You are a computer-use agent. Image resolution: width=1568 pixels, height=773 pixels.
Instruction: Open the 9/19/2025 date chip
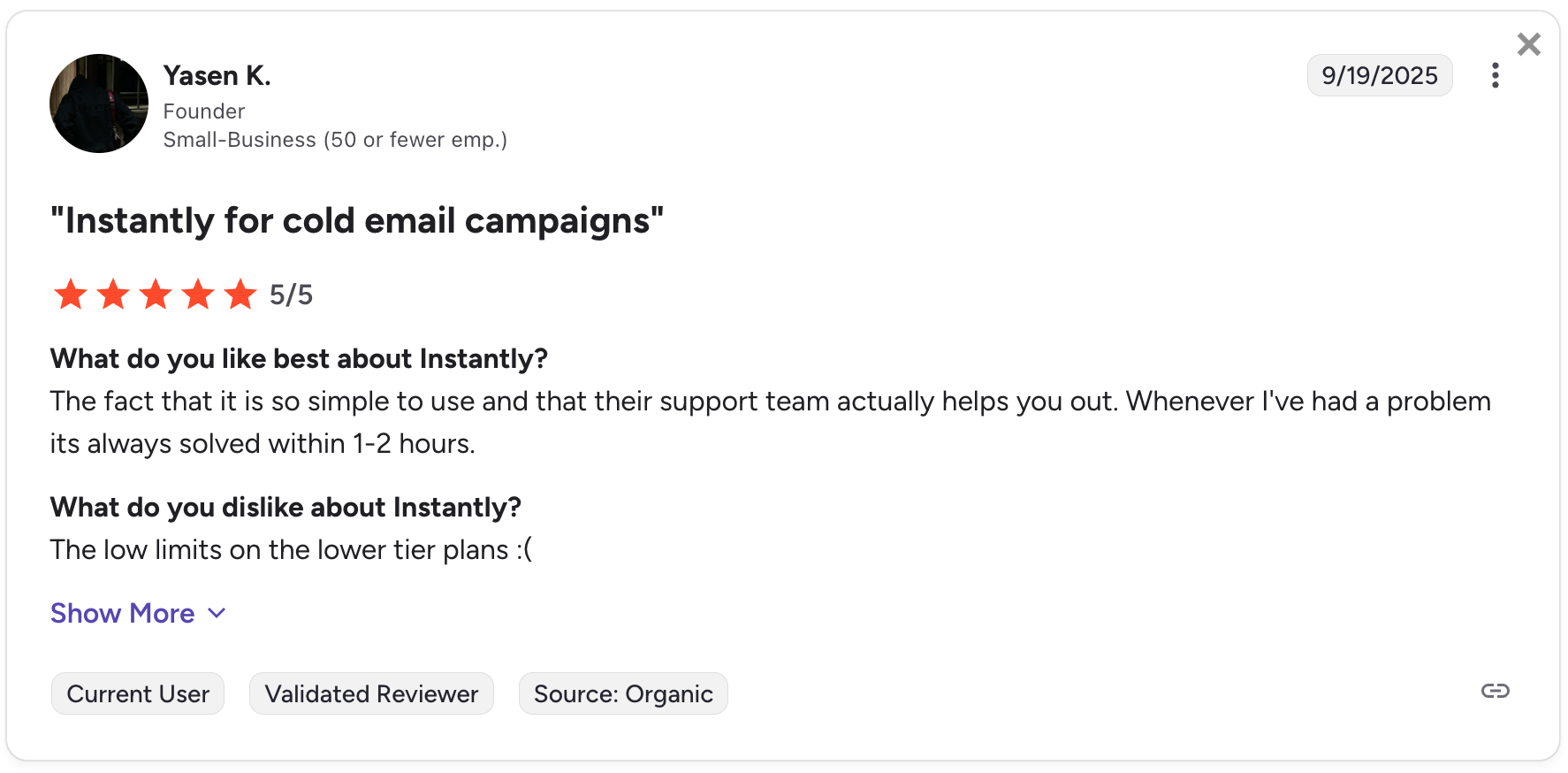1380,75
